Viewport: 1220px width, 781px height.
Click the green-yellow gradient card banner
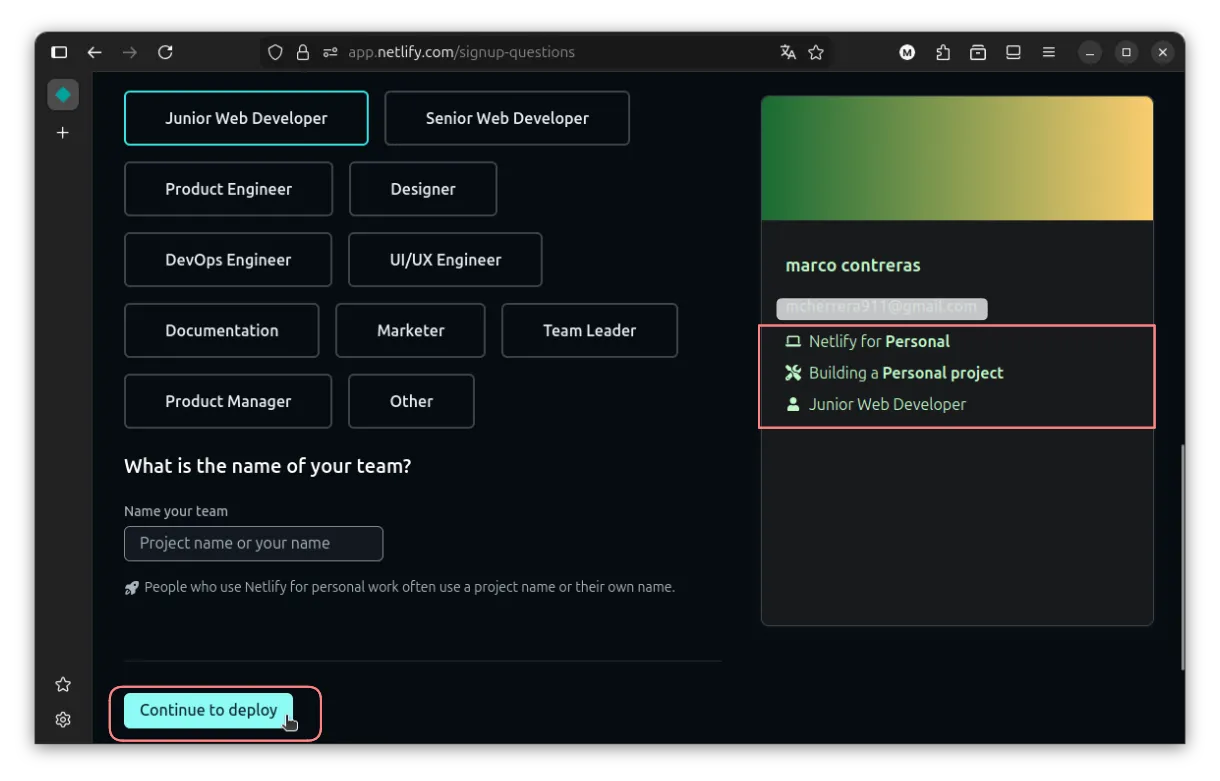(957, 158)
